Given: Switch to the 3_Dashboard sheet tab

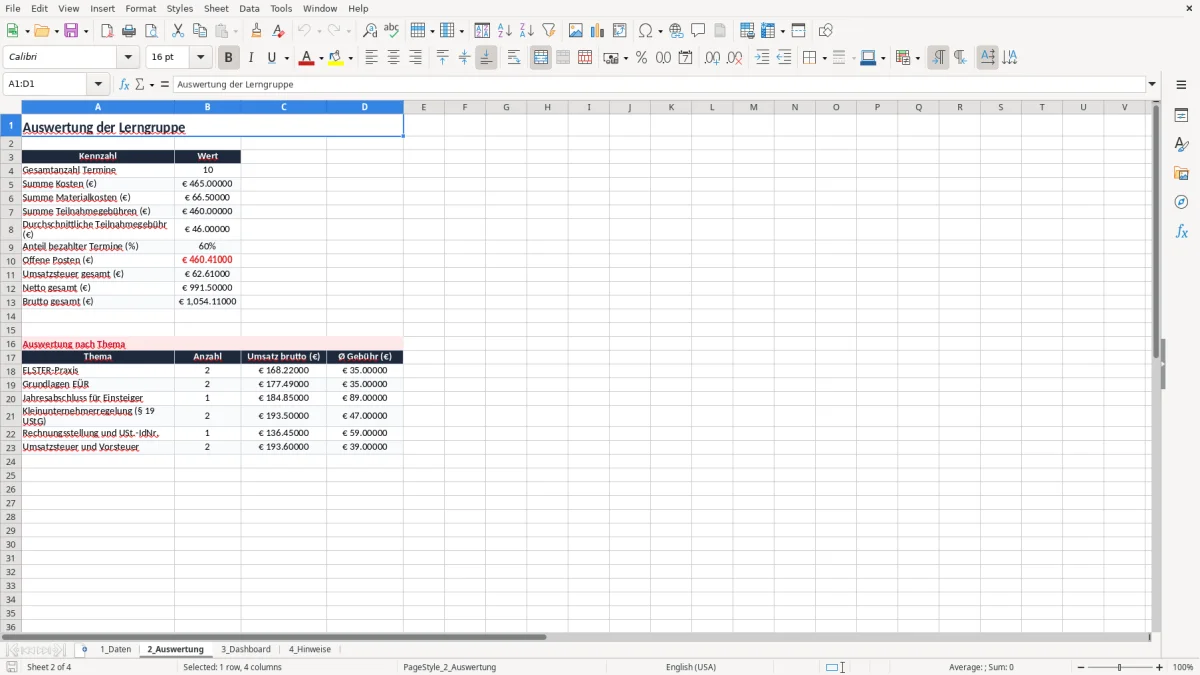Looking at the screenshot, I should (246, 649).
